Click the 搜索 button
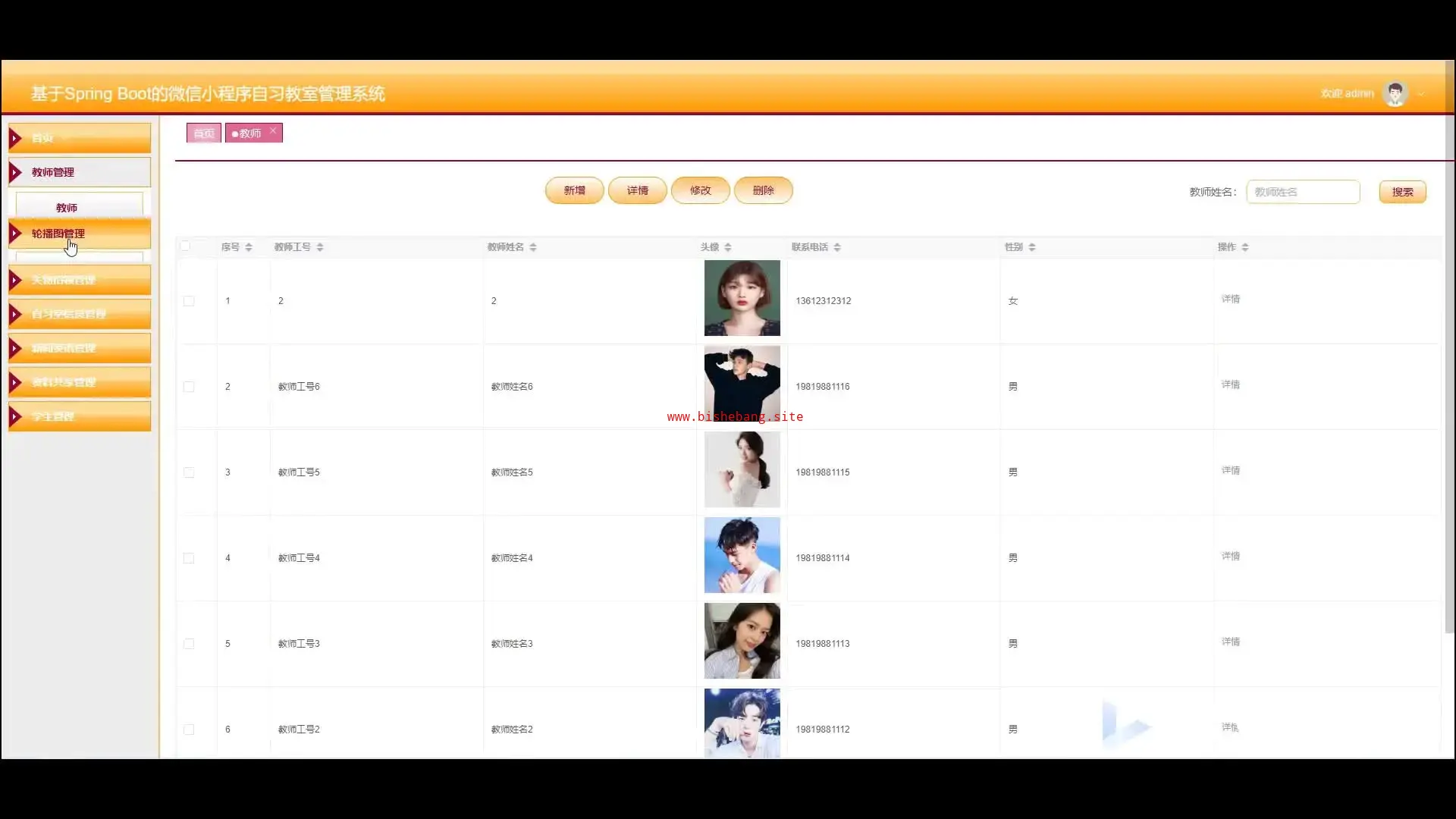Image resolution: width=1456 pixels, height=819 pixels. point(1402,192)
